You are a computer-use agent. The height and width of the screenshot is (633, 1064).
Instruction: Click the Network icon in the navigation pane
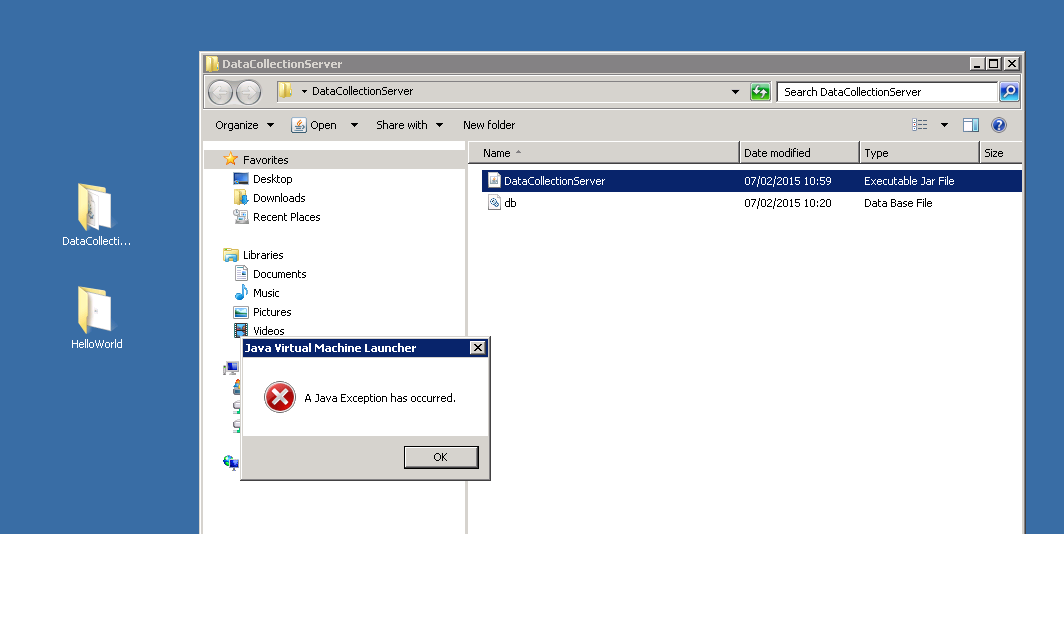231,463
